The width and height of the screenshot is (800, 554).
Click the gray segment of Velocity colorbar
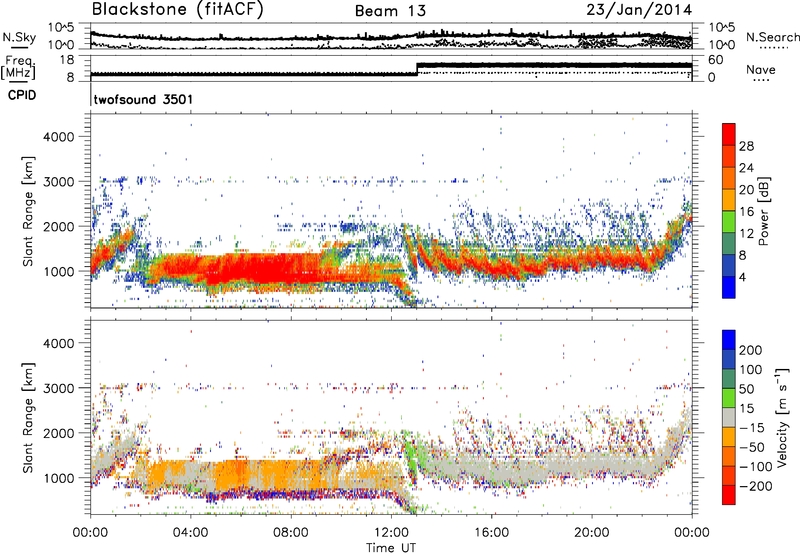coord(729,417)
